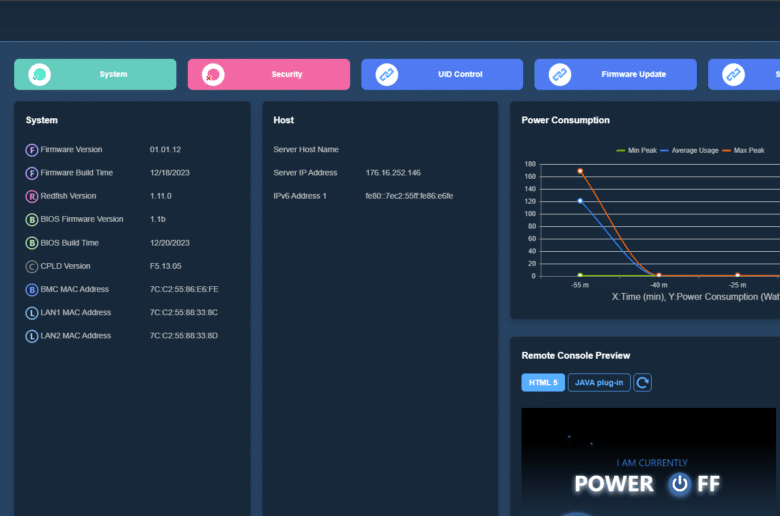Click the IPv6 address fe80::7ec2:55ff:fe86:e6fe
The image size is (780, 516).
click(409, 196)
